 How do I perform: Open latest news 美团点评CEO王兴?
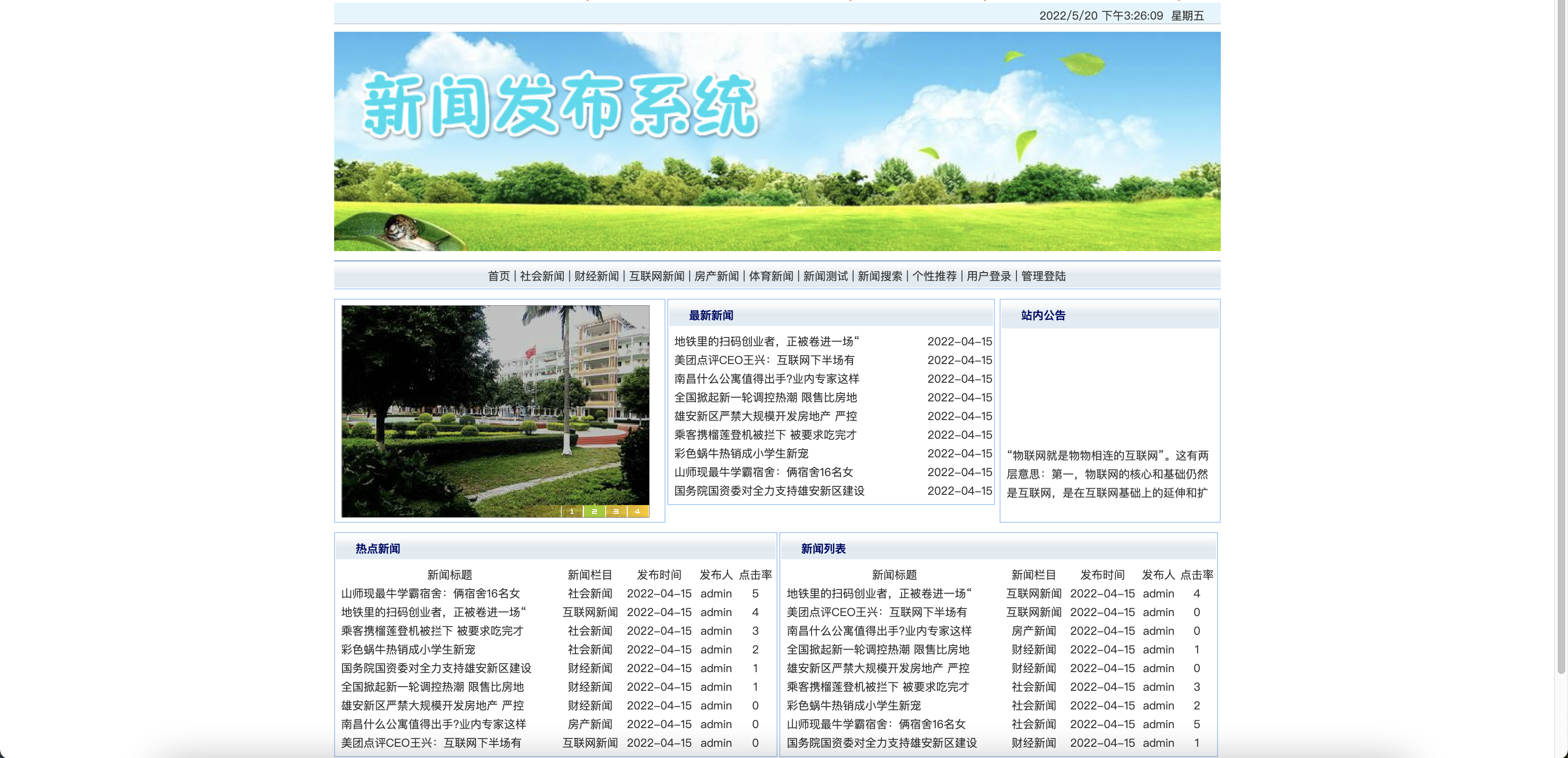(764, 360)
